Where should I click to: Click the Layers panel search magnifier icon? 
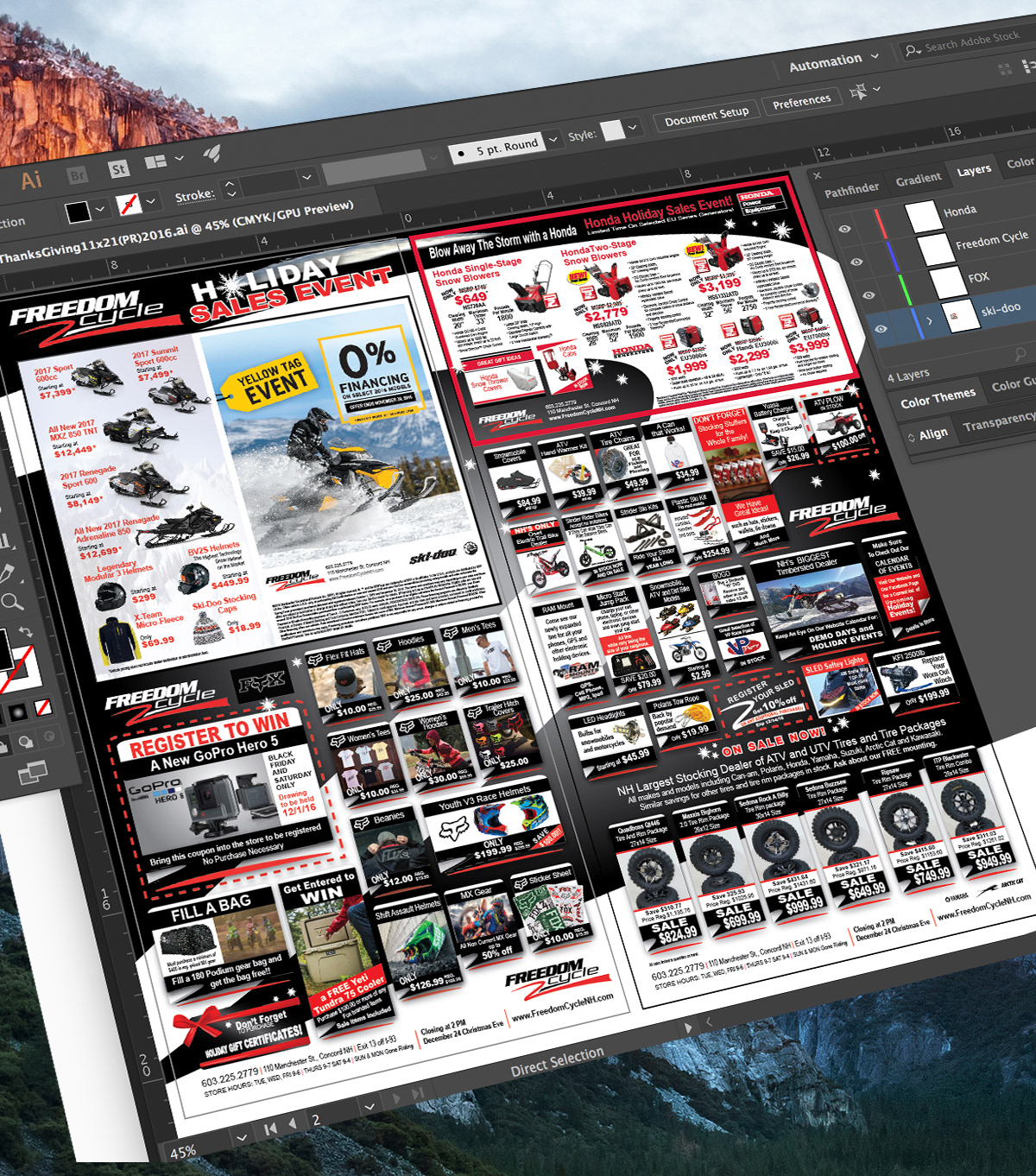click(1020, 354)
